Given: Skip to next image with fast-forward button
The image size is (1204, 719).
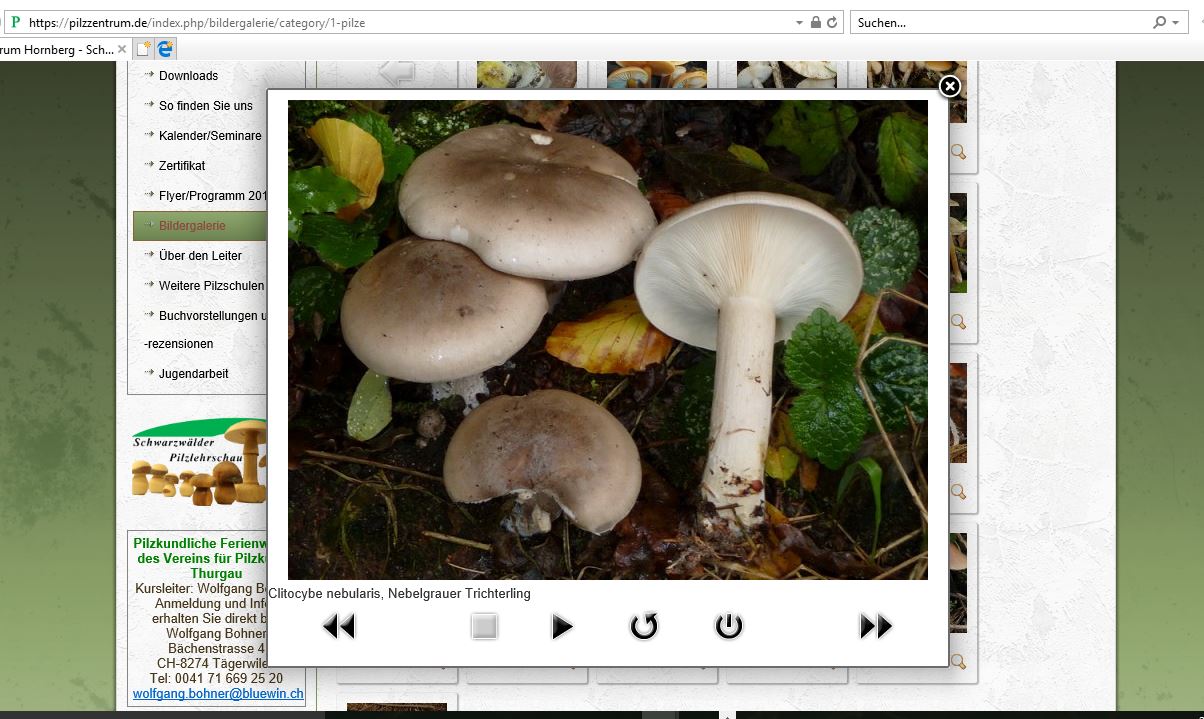Looking at the screenshot, I should point(875,627).
